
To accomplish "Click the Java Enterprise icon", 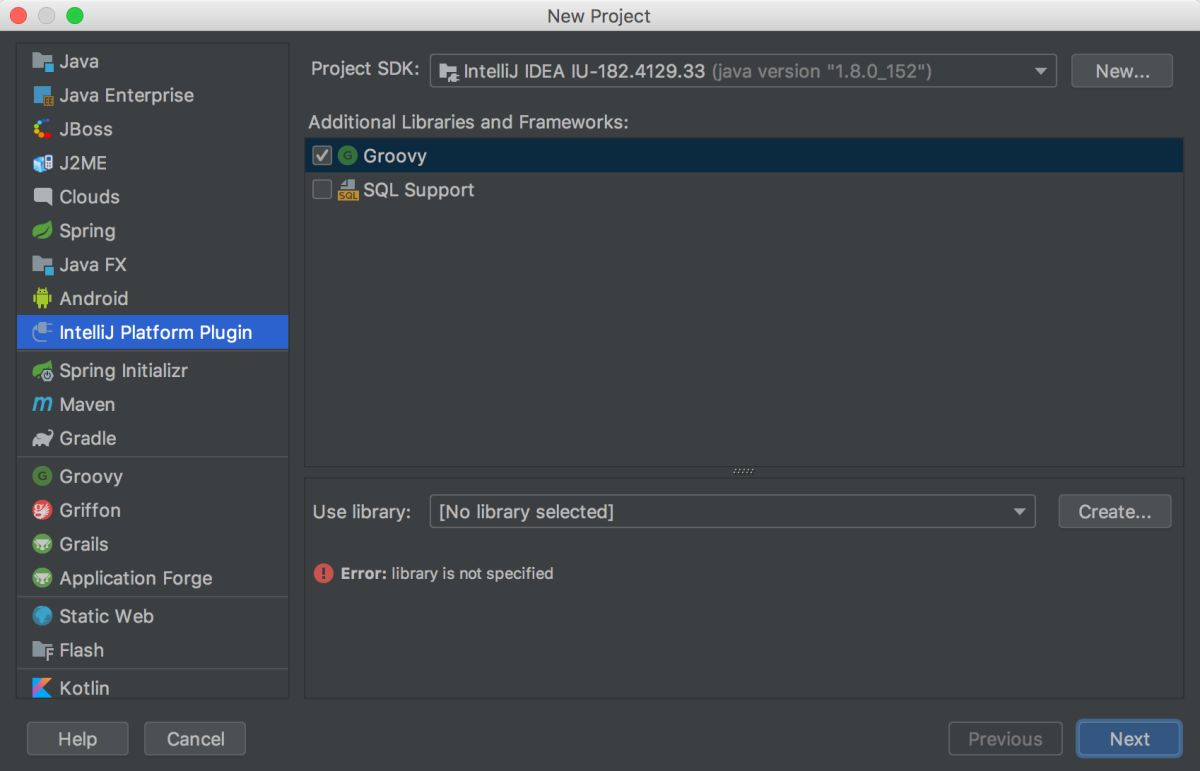I will pos(42,95).
